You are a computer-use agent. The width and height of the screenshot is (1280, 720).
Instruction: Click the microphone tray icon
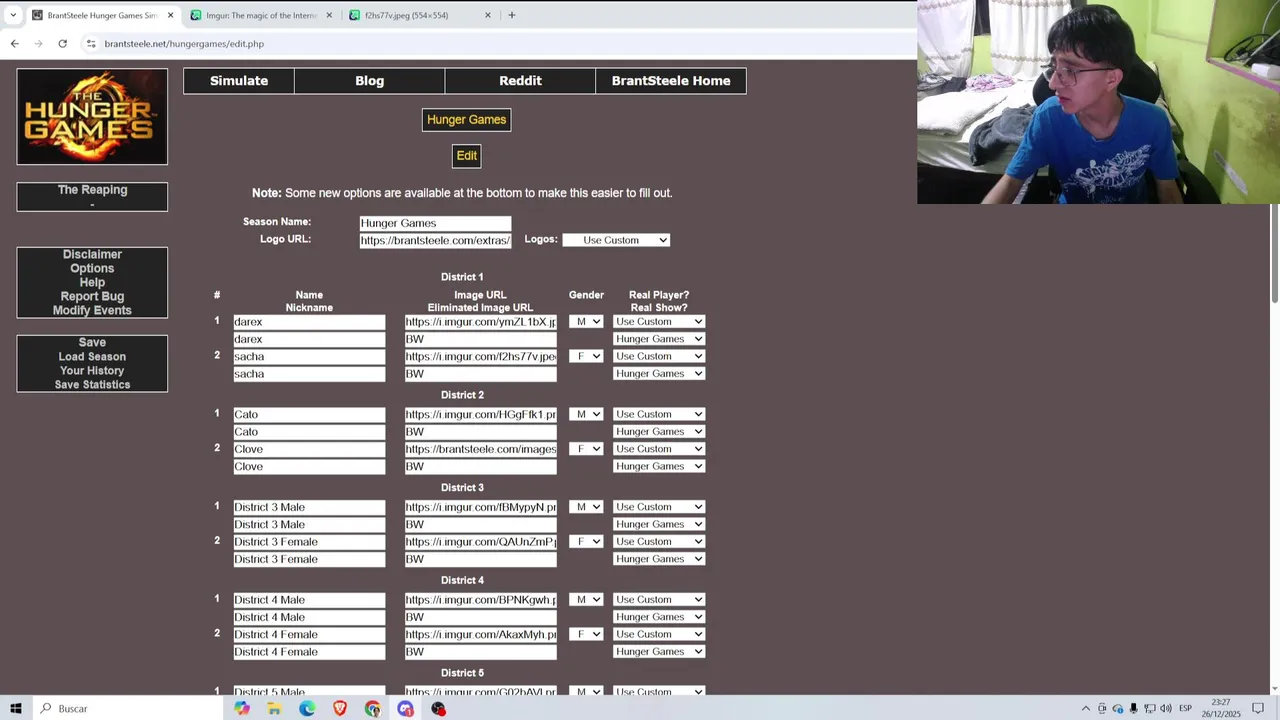[x=1134, y=708]
